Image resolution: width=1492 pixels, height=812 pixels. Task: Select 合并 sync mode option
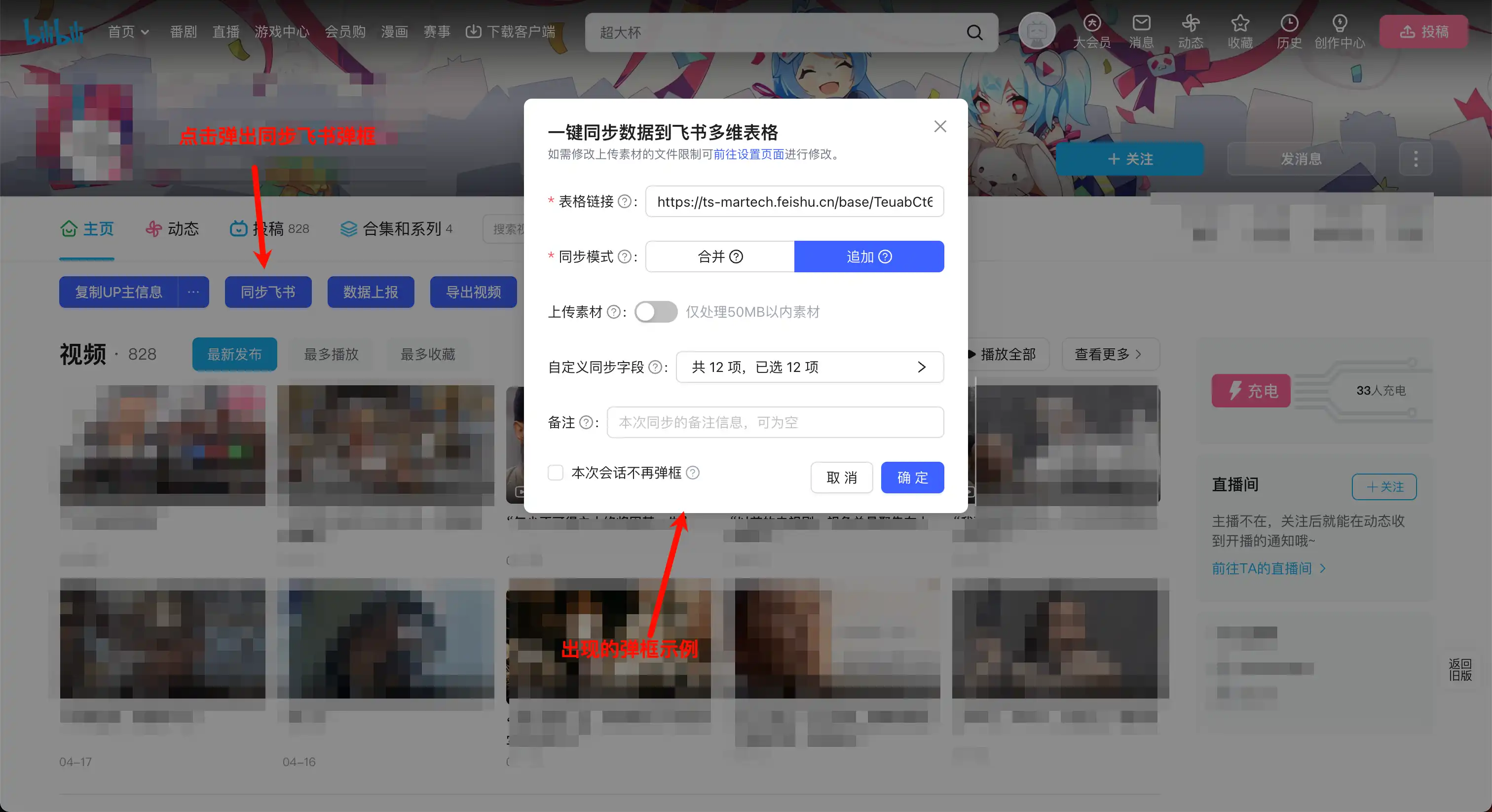coord(719,257)
